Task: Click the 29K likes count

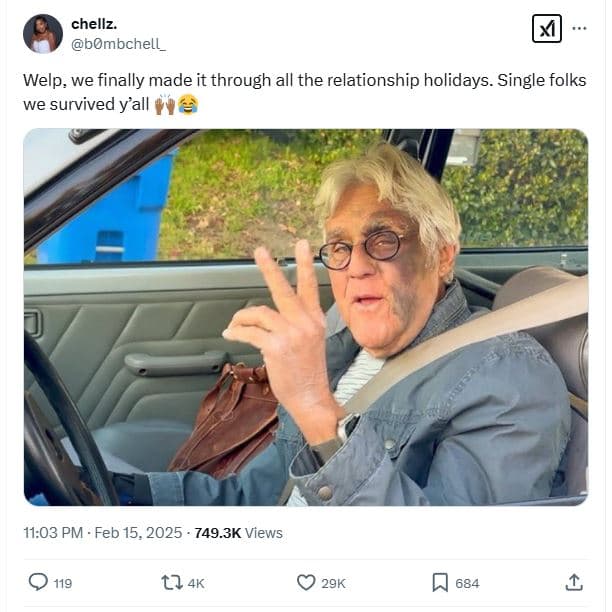Action: [x=334, y=583]
